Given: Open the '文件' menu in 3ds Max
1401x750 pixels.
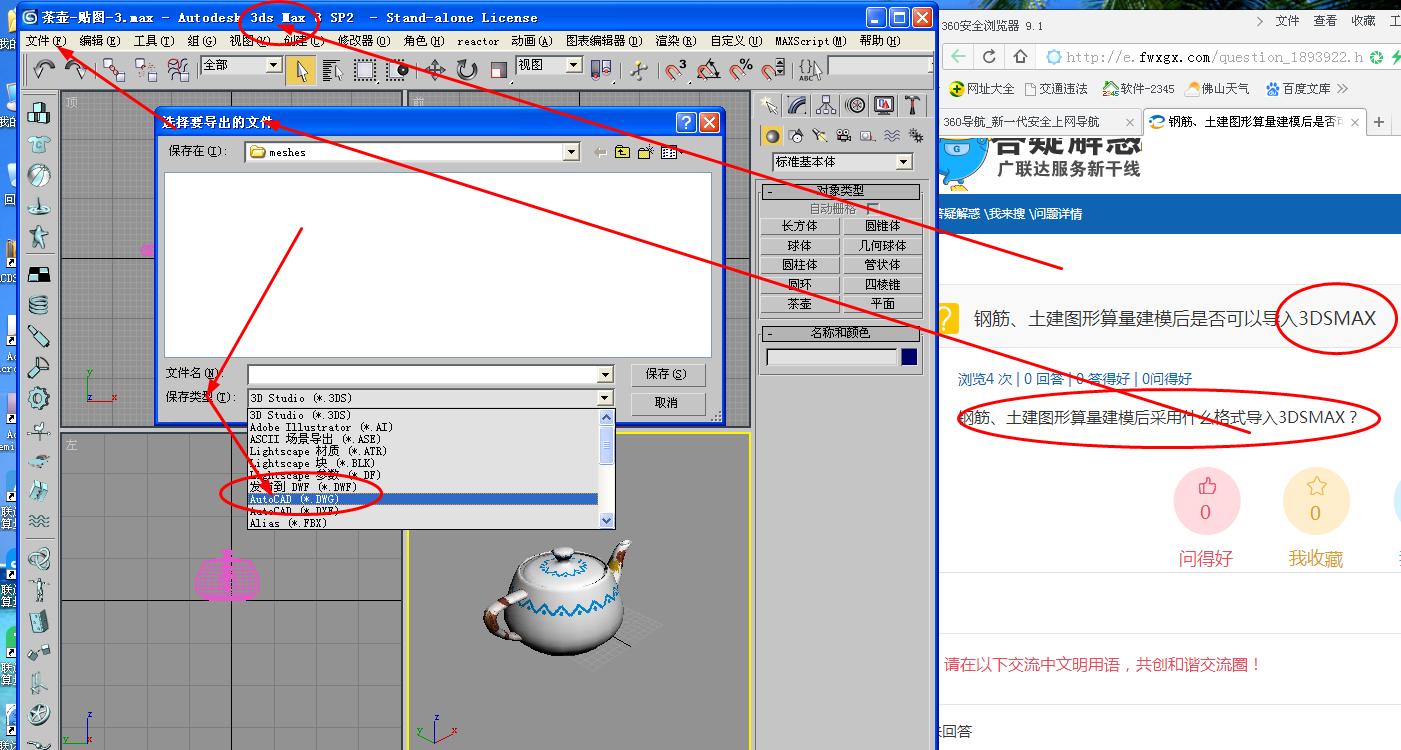Looking at the screenshot, I should pos(46,41).
